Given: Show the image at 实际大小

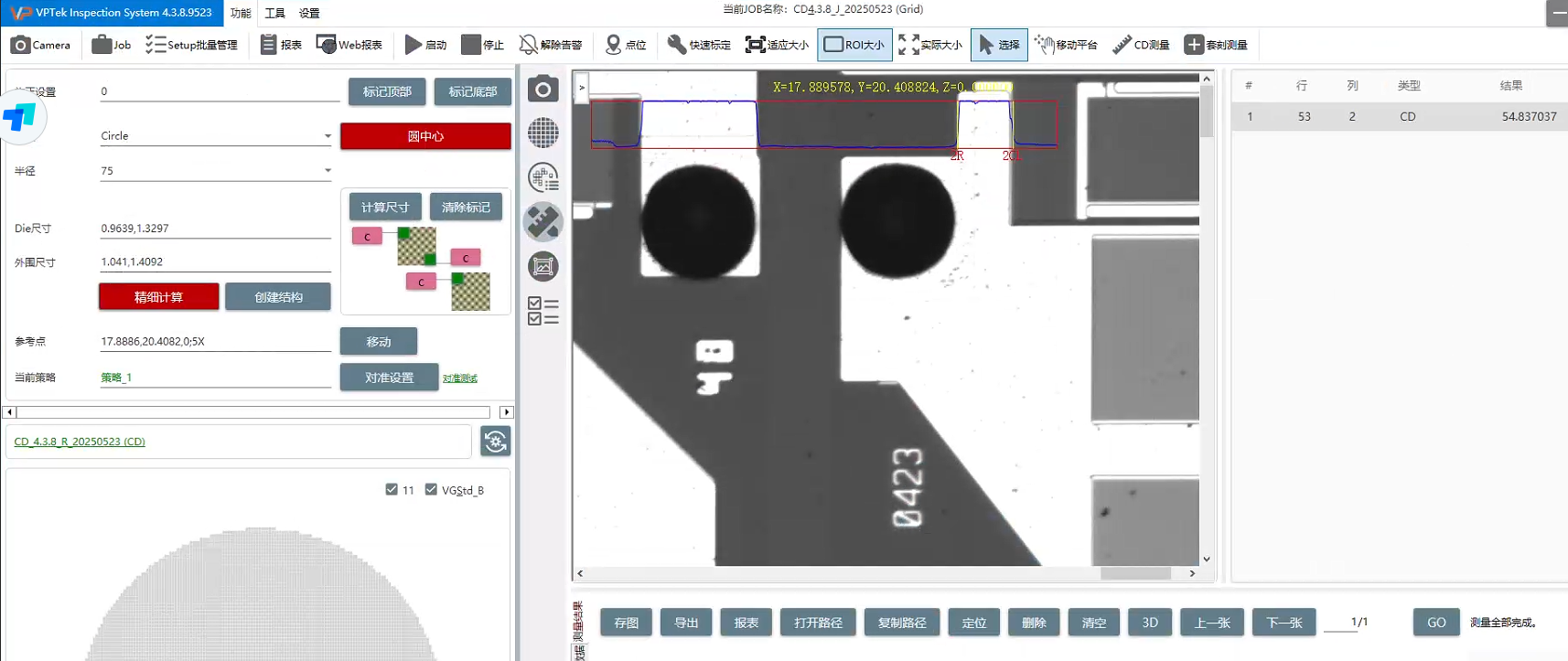Looking at the screenshot, I should [930, 45].
